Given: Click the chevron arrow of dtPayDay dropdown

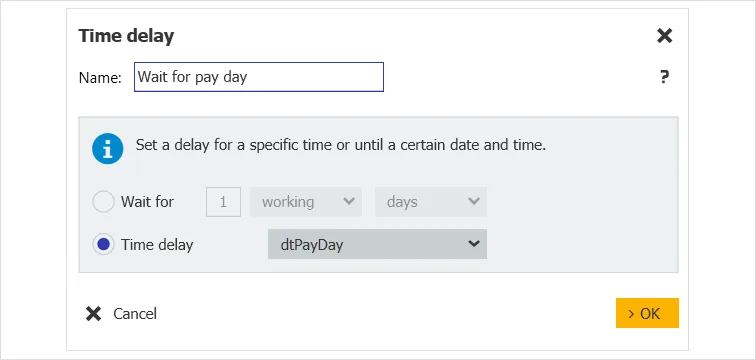Looking at the screenshot, I should (x=474, y=244).
